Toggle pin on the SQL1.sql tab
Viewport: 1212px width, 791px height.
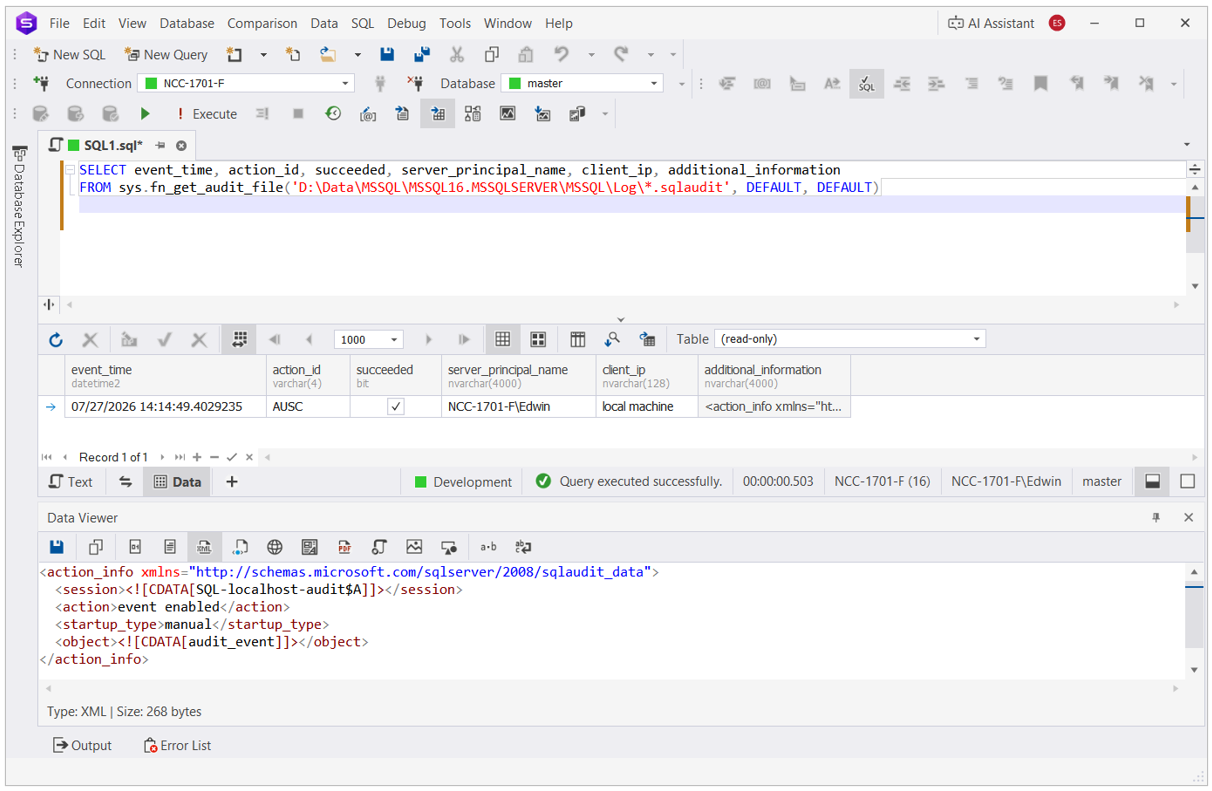[x=160, y=146]
